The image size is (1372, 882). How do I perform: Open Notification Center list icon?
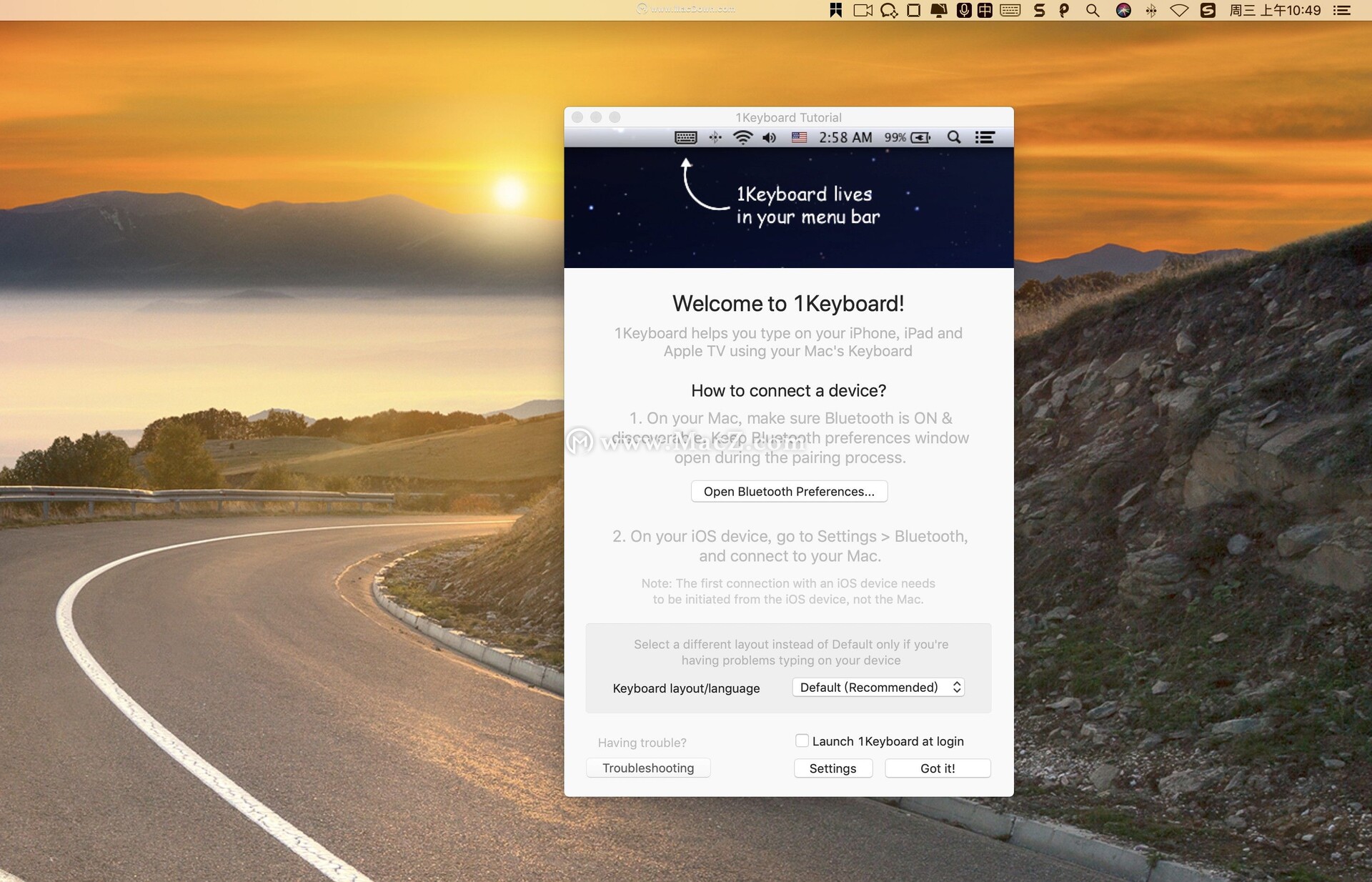(1342, 10)
